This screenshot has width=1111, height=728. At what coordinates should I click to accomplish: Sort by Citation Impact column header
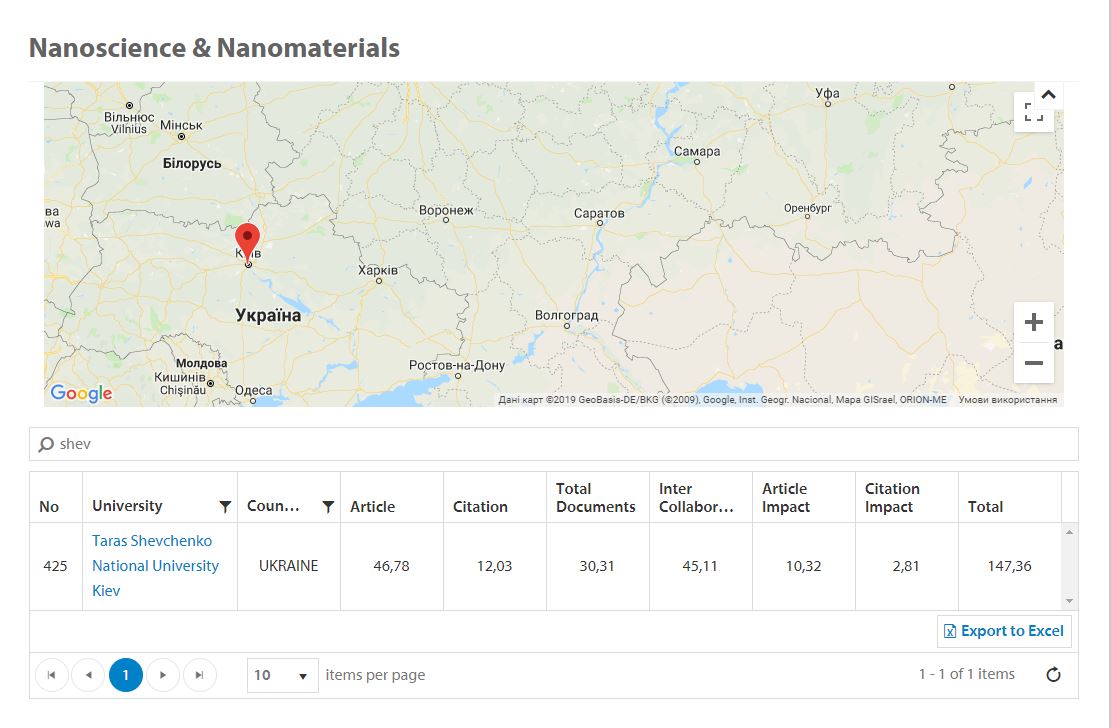[892, 498]
